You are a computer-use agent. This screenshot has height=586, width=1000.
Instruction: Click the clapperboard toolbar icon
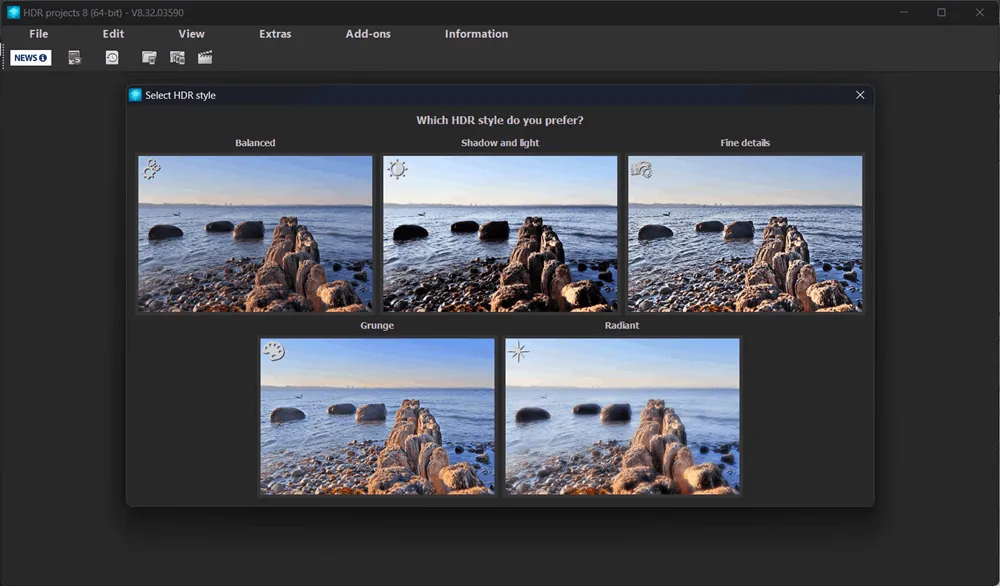point(205,57)
